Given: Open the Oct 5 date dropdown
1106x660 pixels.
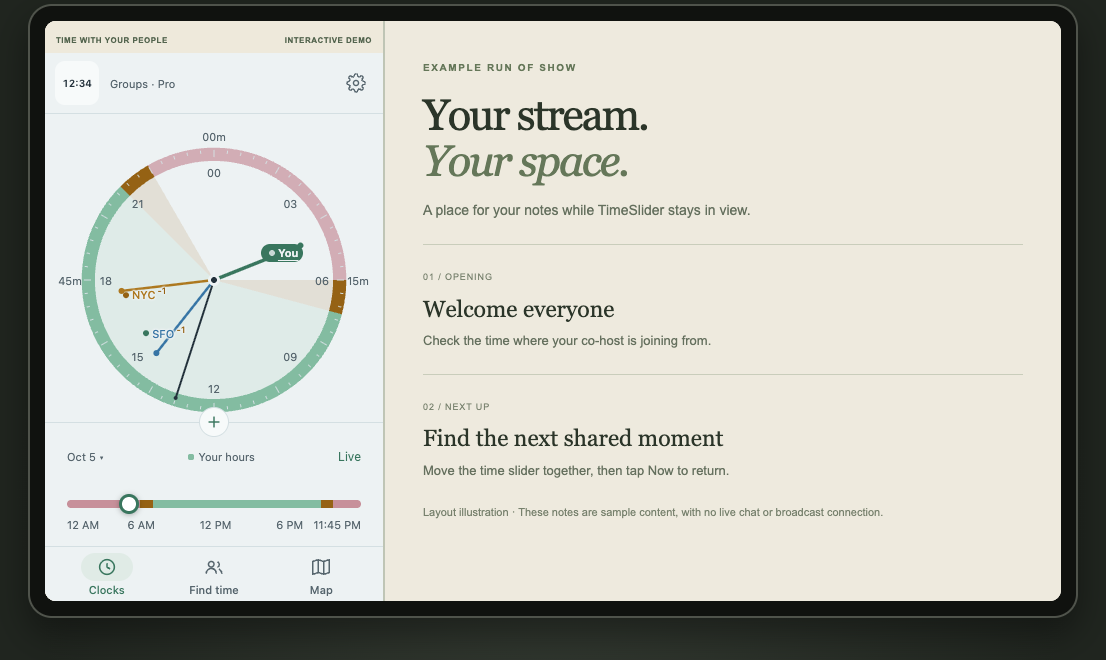Looking at the screenshot, I should click(85, 457).
